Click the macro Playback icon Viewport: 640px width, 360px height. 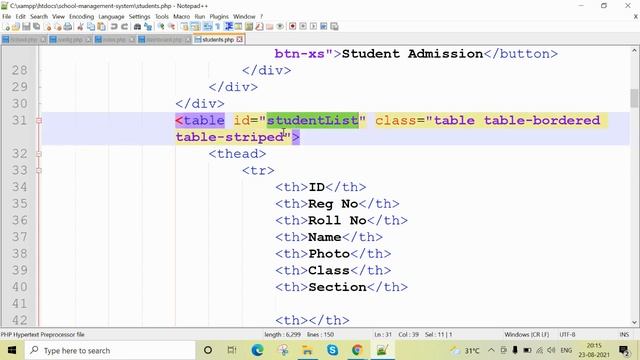[313, 27]
